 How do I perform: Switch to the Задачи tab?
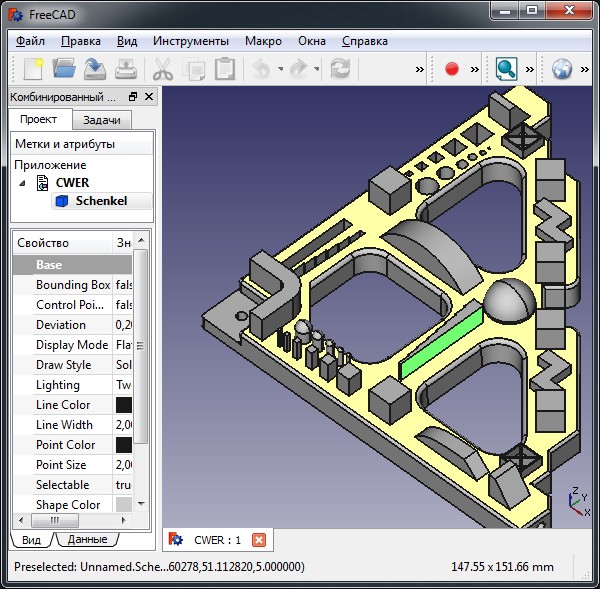pos(102,120)
